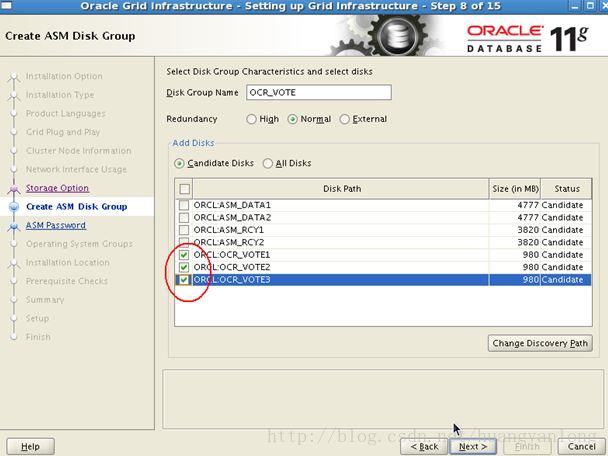608x456 pixels.
Task: Select High redundancy option
Action: tap(251, 119)
